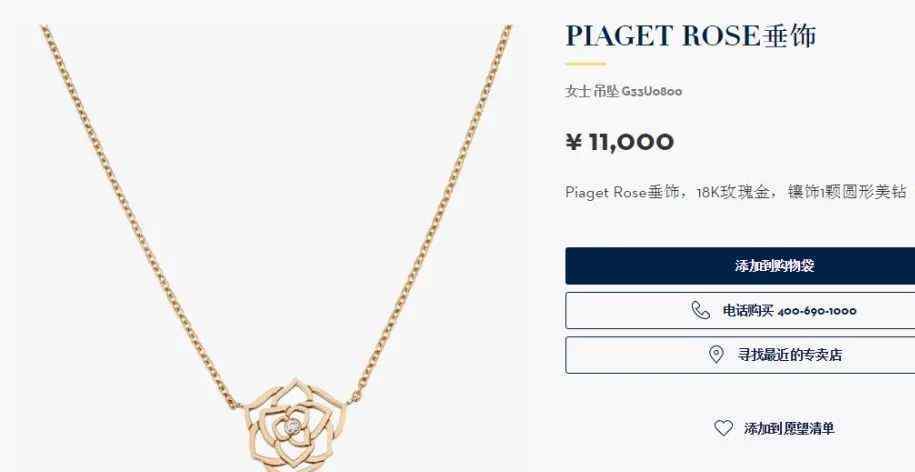This screenshot has height=472, width=915.
Task: Click the heart wishlist icon
Action: coord(724,428)
